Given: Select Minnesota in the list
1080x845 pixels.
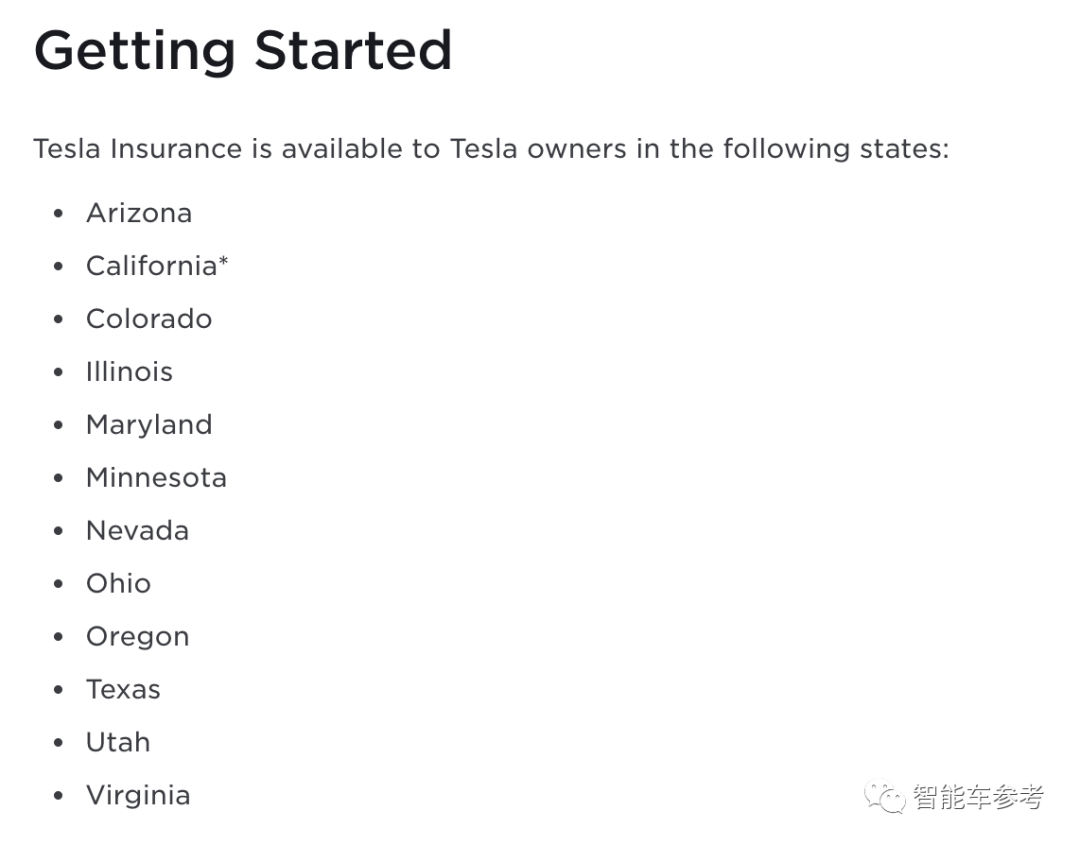Looking at the screenshot, I should 156,478.
